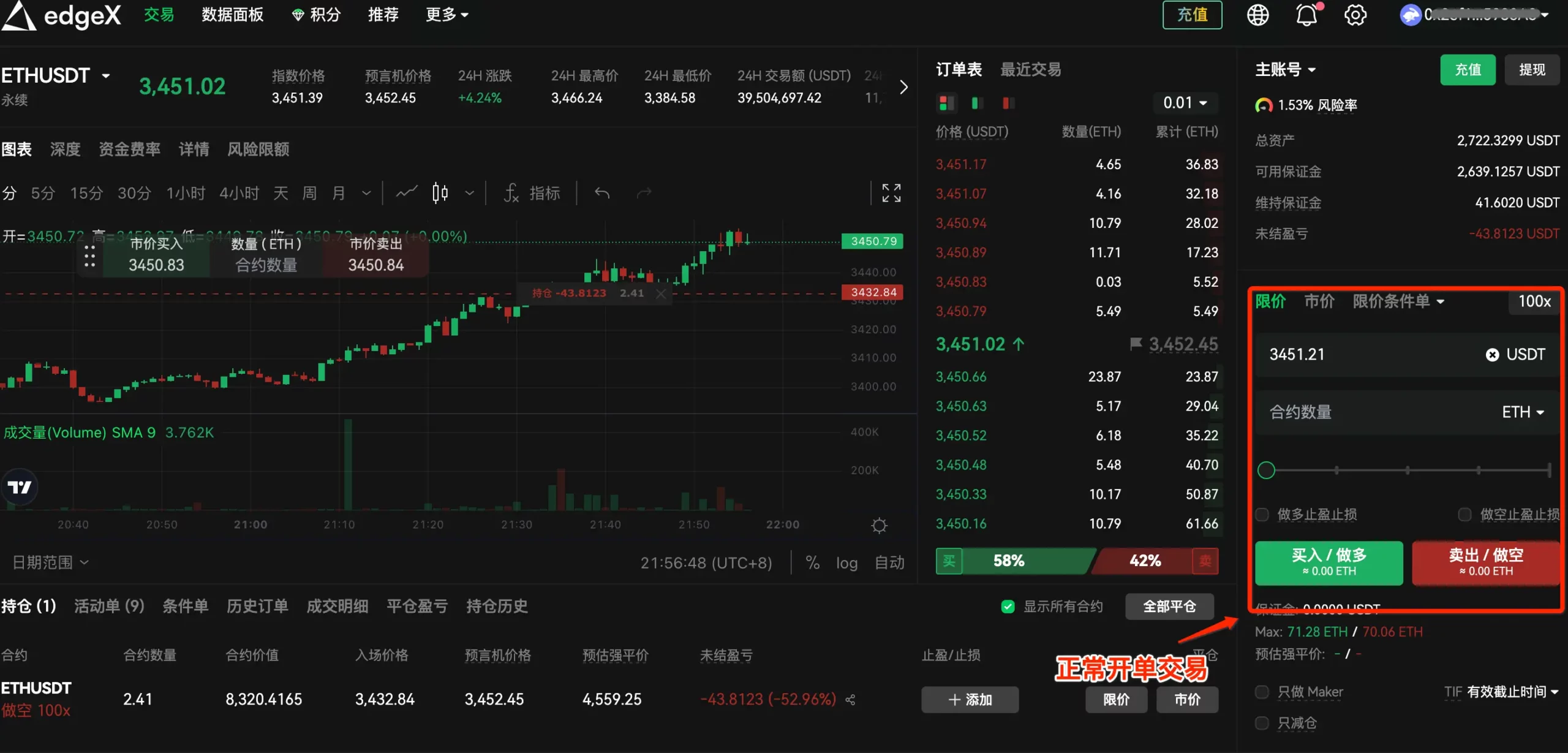Enable the 只做 Maker checkbox
This screenshot has height=753, width=1568.
pos(1262,692)
